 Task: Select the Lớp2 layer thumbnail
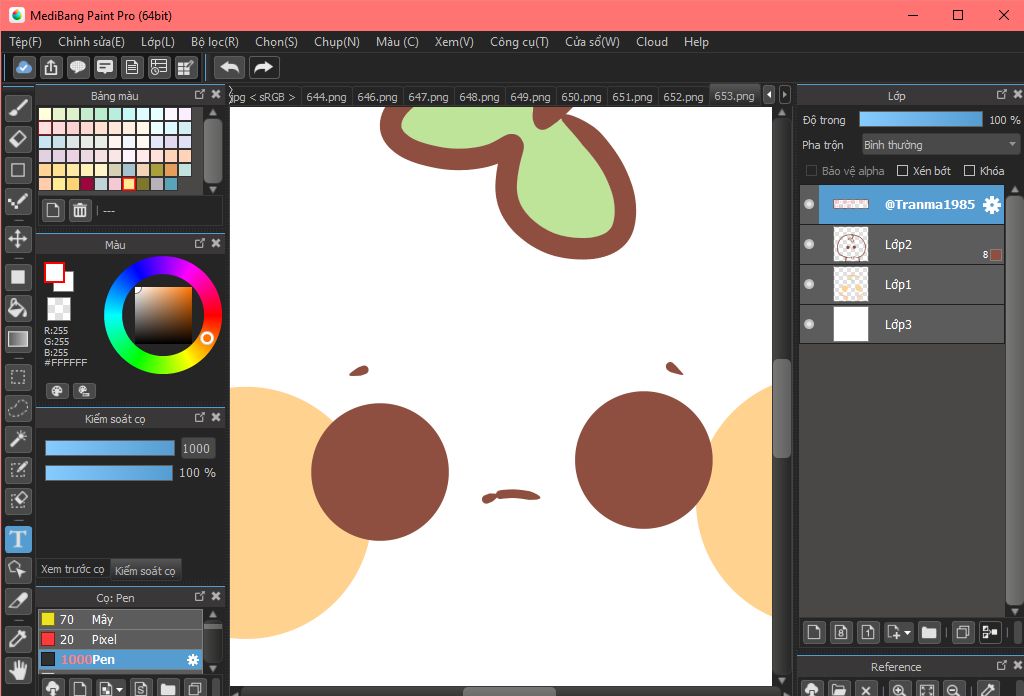pos(851,245)
